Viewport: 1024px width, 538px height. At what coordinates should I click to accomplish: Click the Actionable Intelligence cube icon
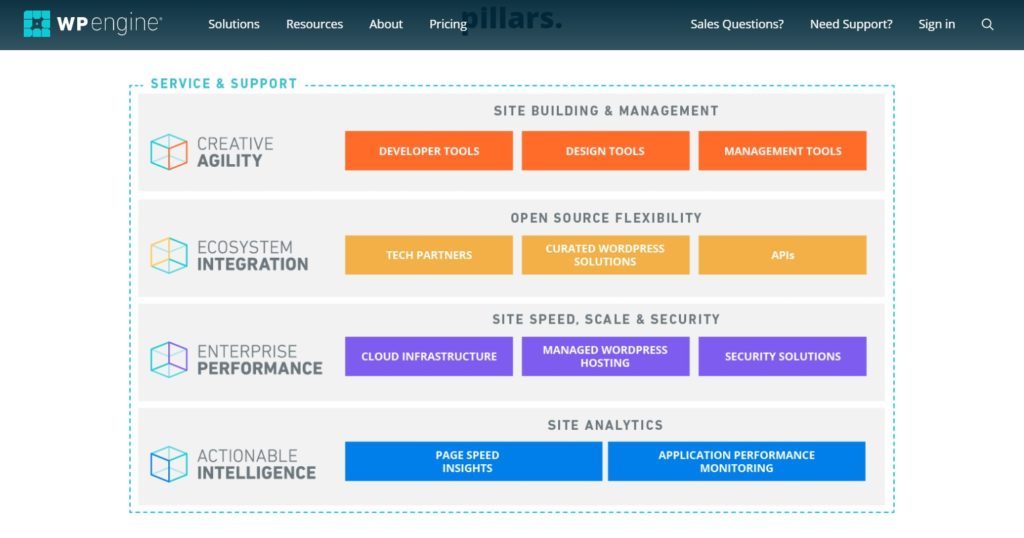tap(169, 464)
